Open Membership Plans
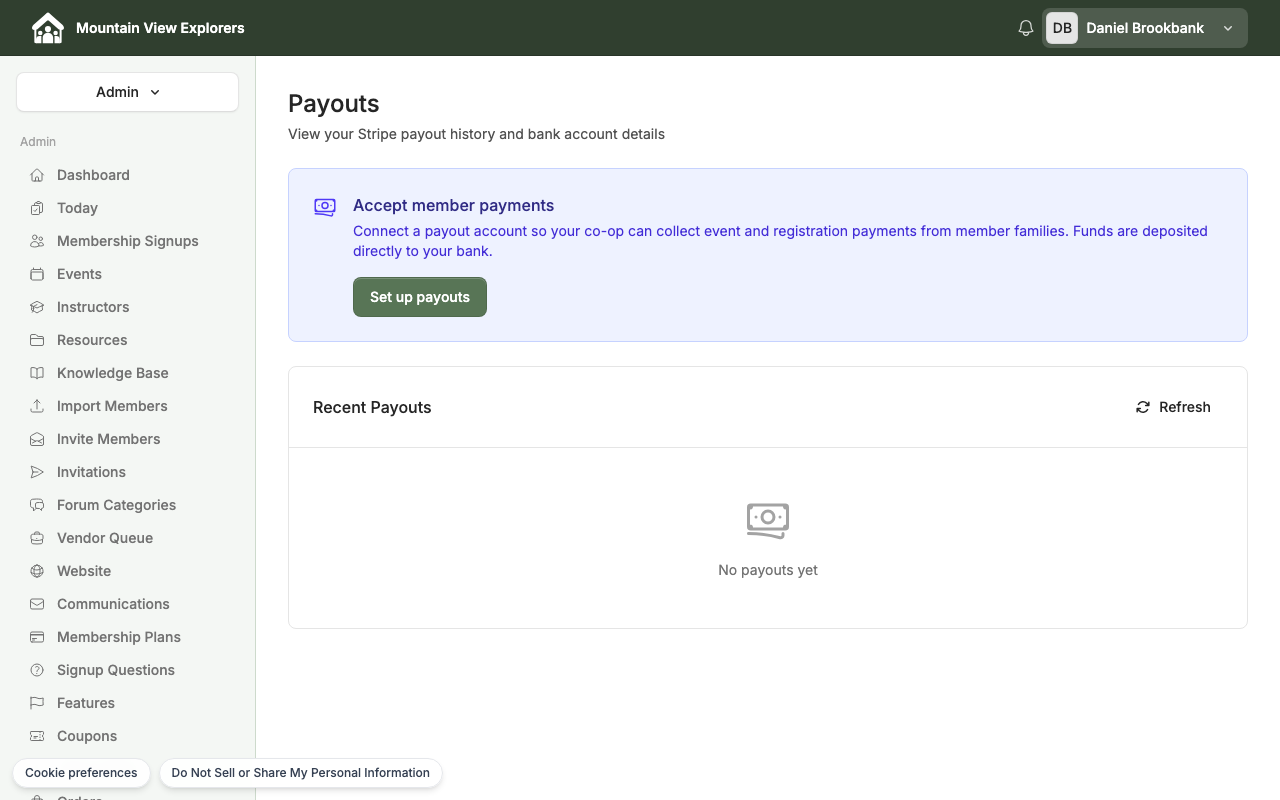The image size is (1280, 800). point(119,637)
